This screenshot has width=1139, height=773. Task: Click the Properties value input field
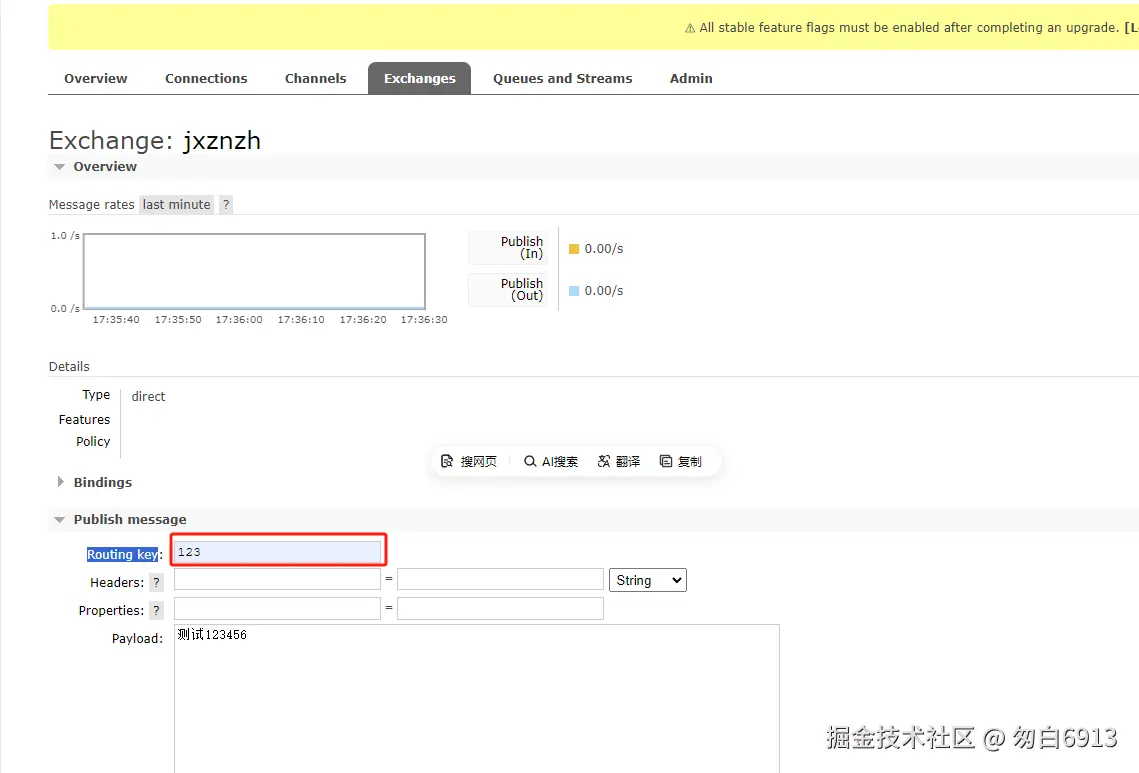coord(500,609)
